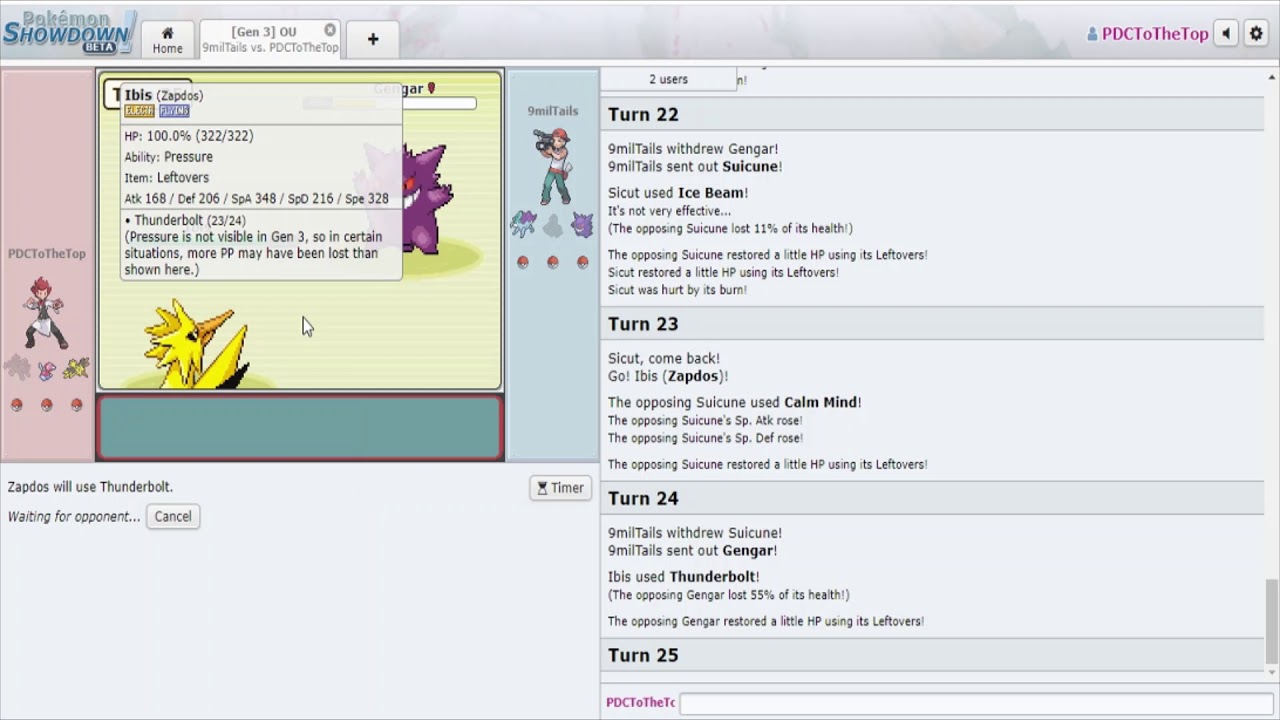
Task: Click the Pokéball below the opponent's Suicune icon
Action: pyautogui.click(x=523, y=262)
